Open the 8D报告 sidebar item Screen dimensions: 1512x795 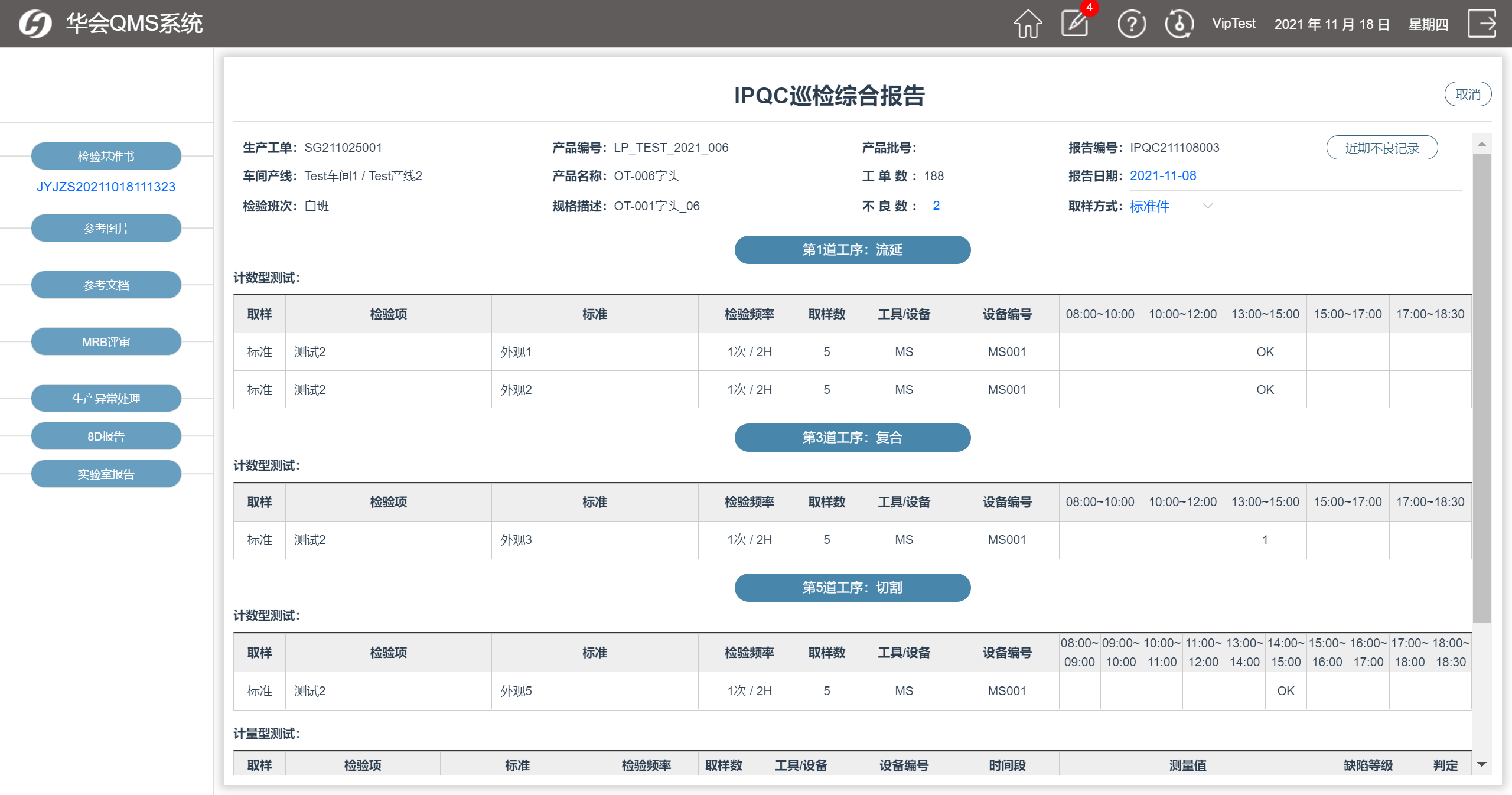pyautogui.click(x=106, y=436)
